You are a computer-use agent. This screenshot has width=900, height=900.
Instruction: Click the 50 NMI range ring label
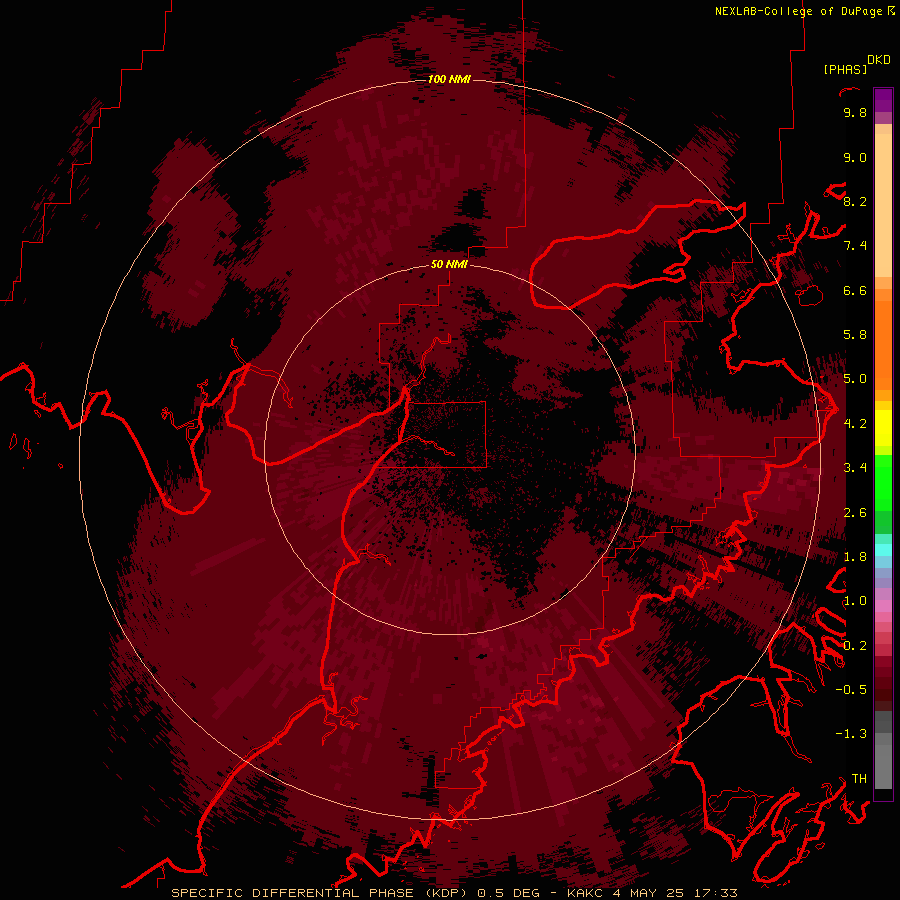pyautogui.click(x=449, y=264)
